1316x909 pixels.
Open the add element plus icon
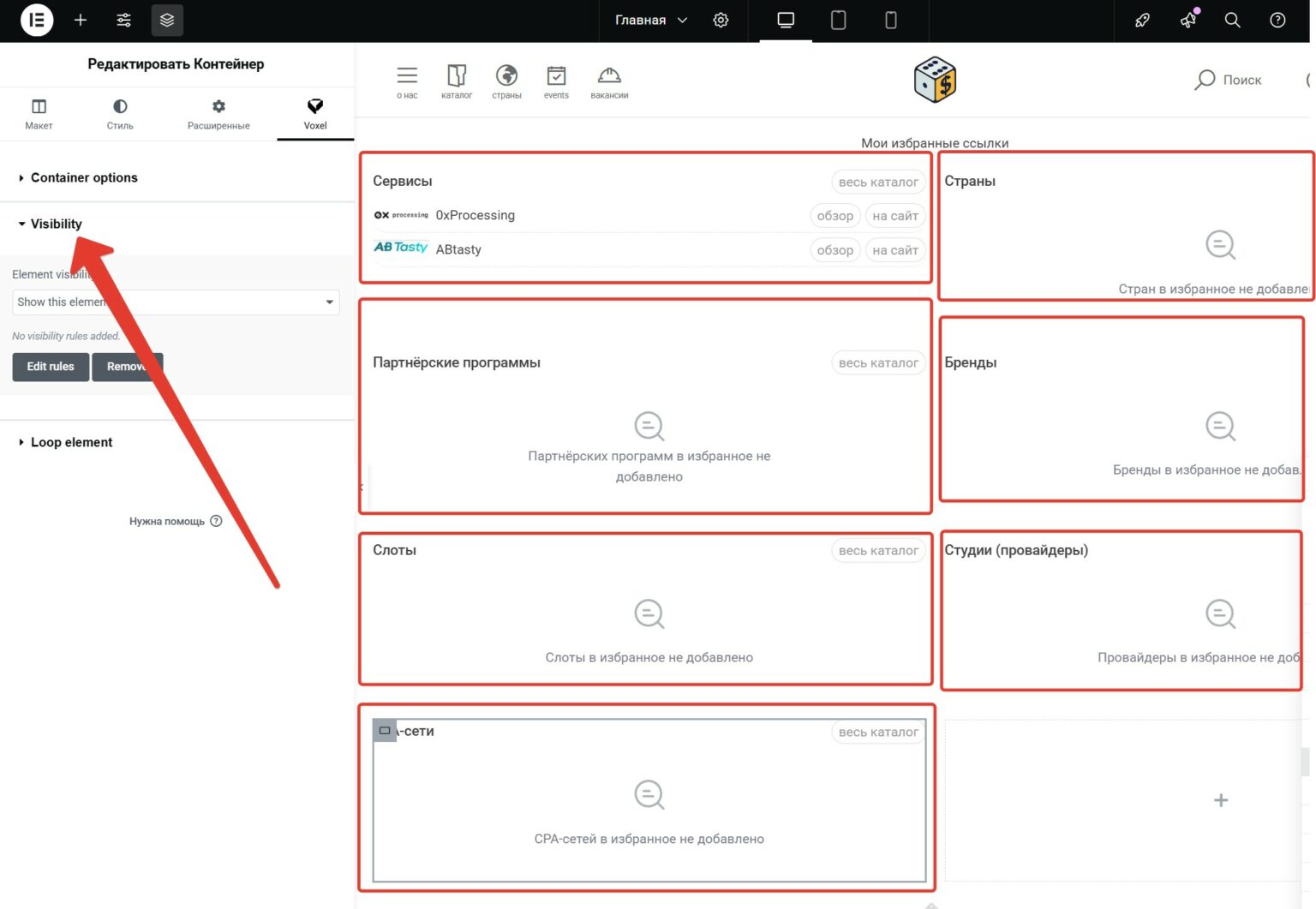pyautogui.click(x=81, y=20)
